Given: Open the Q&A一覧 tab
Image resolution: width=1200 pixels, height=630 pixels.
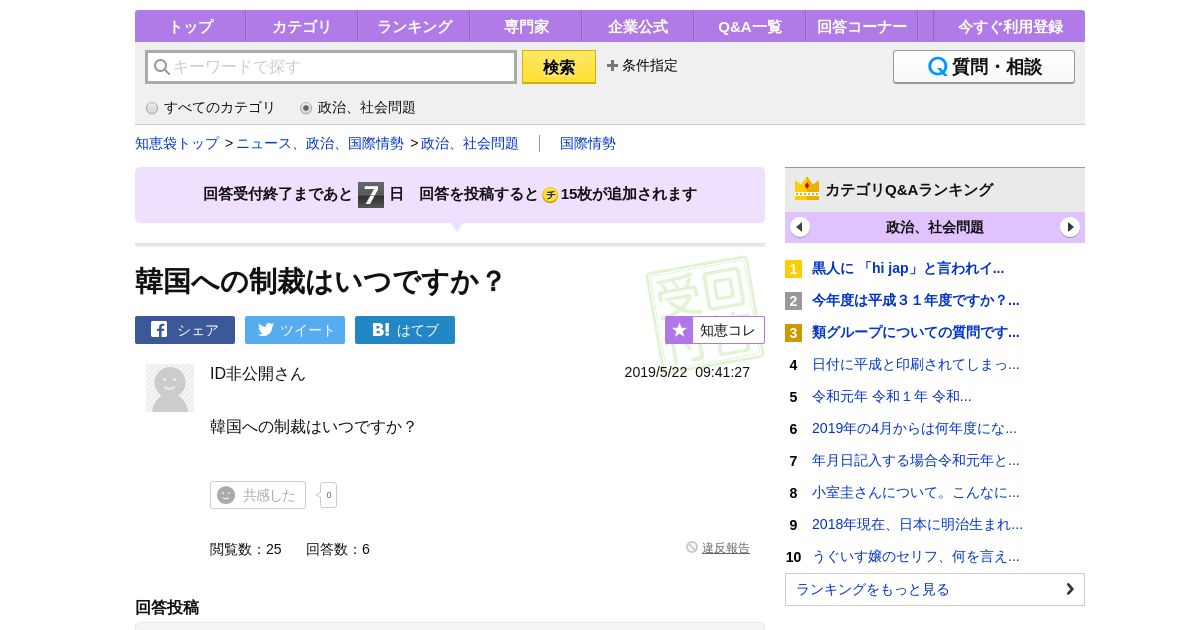Looking at the screenshot, I should tap(750, 27).
